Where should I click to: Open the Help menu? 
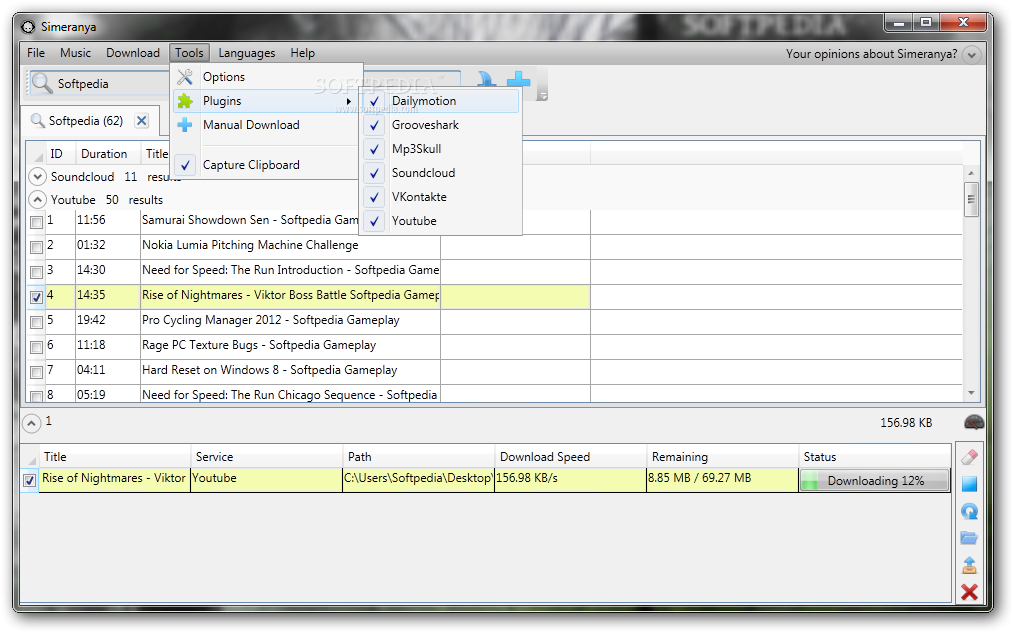302,53
